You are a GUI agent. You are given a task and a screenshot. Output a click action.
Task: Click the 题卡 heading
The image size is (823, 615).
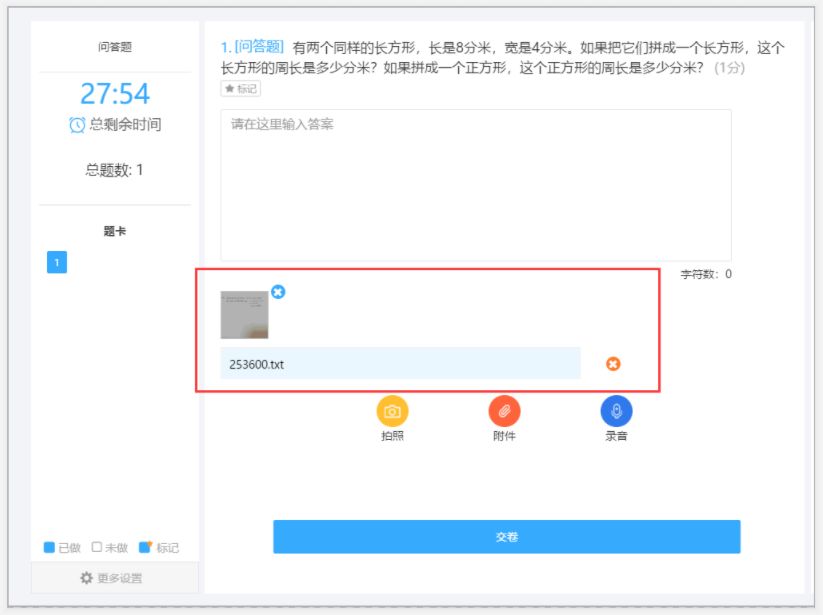click(114, 231)
